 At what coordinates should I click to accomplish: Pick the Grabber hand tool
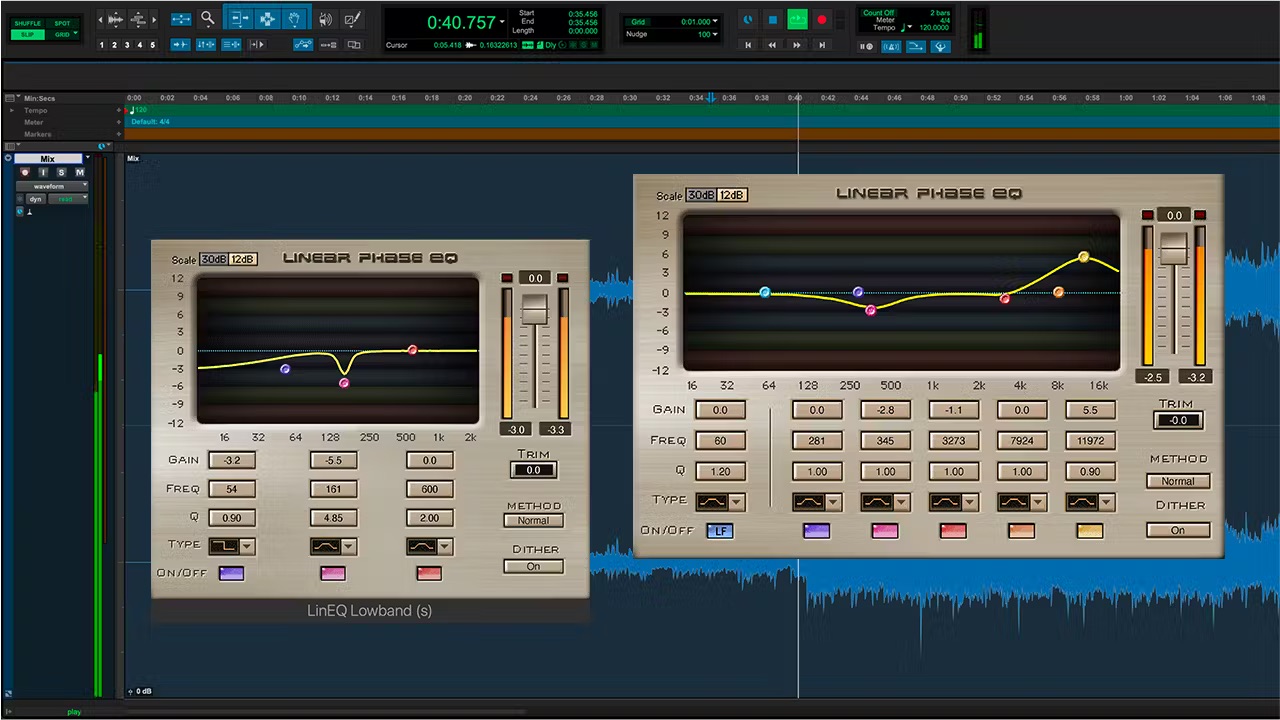(x=294, y=18)
